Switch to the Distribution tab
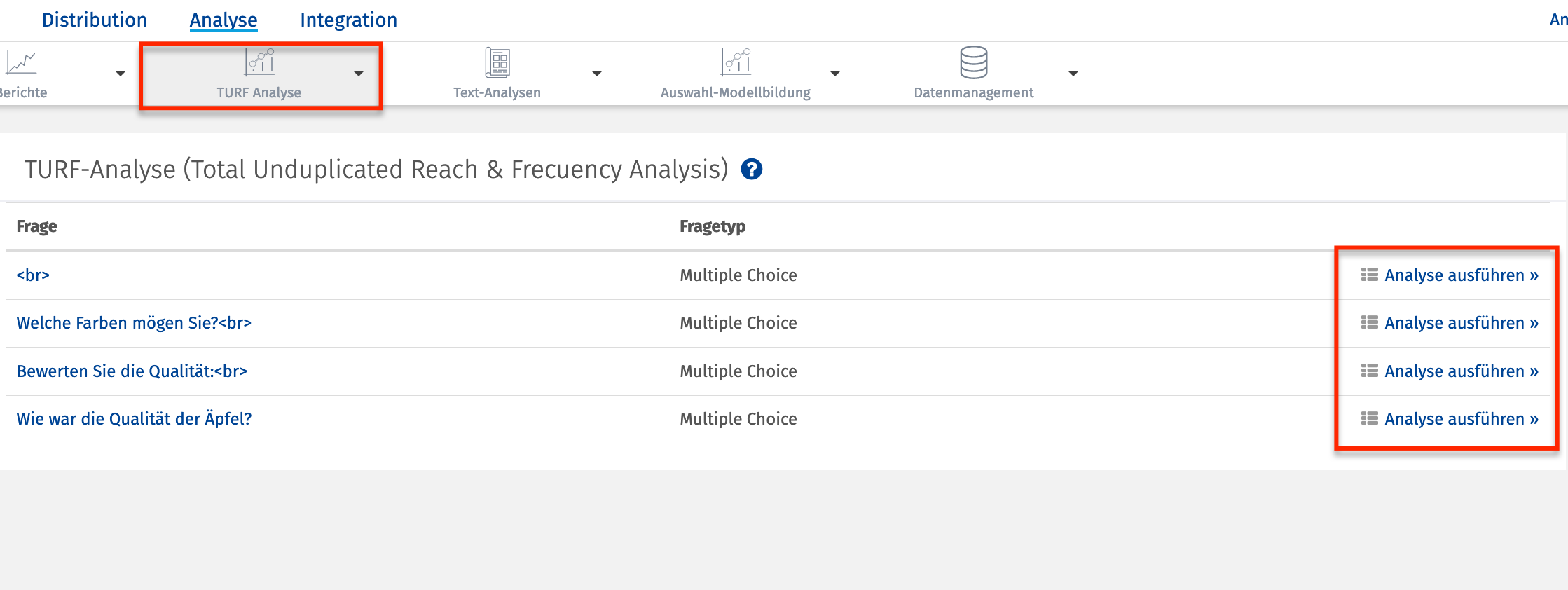Image resolution: width=1568 pixels, height=590 pixels. pos(95,20)
